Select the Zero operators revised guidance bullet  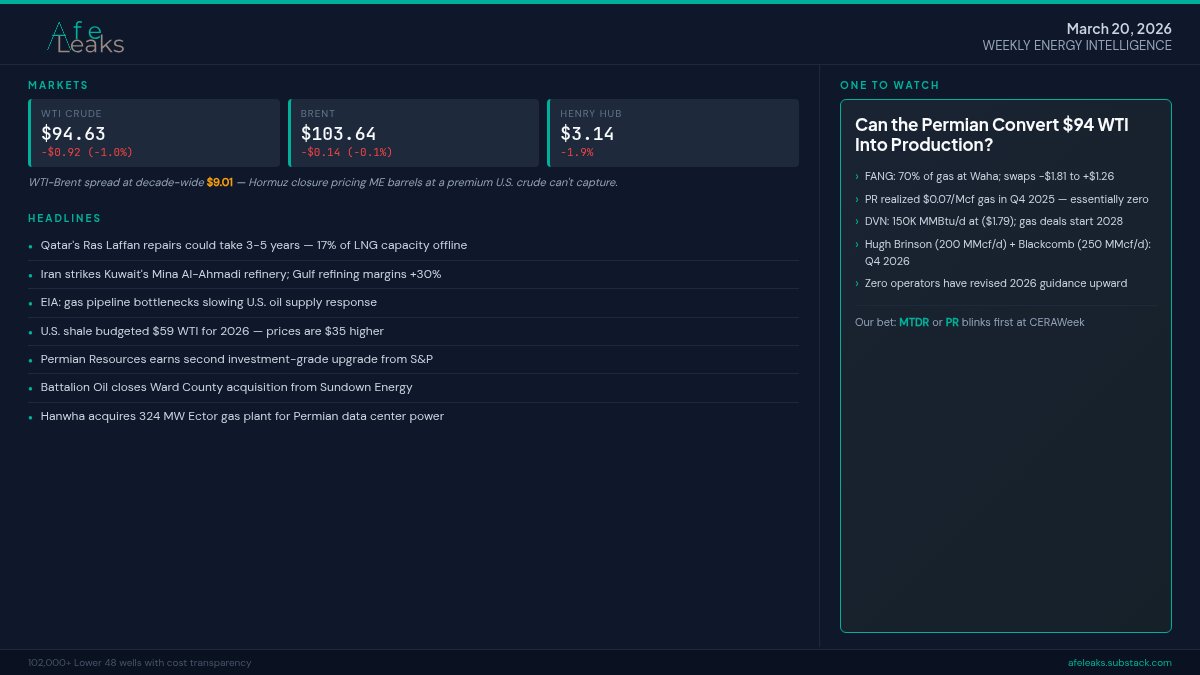(x=996, y=283)
